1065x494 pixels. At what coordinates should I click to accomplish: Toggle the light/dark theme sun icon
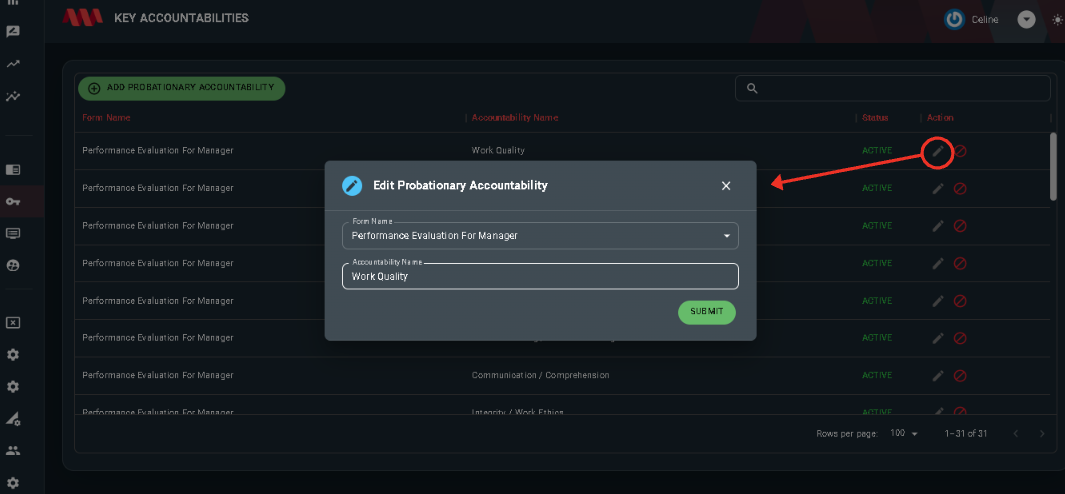1058,20
